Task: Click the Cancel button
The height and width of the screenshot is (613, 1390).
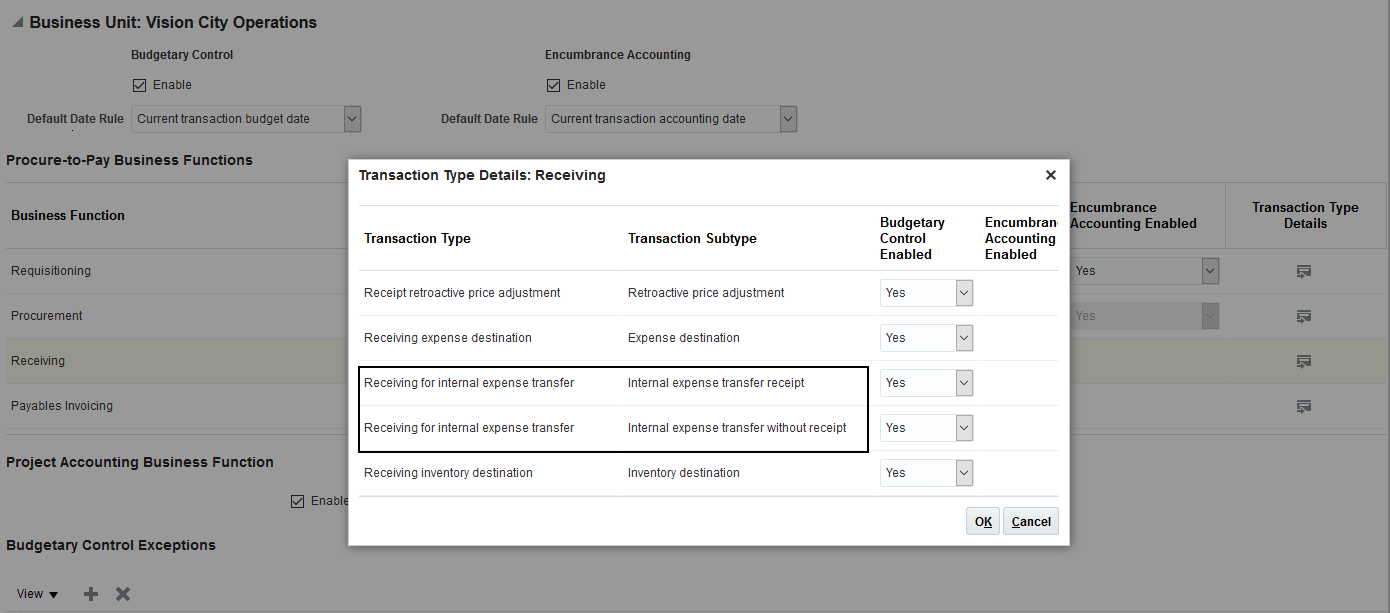Action: click(1031, 521)
